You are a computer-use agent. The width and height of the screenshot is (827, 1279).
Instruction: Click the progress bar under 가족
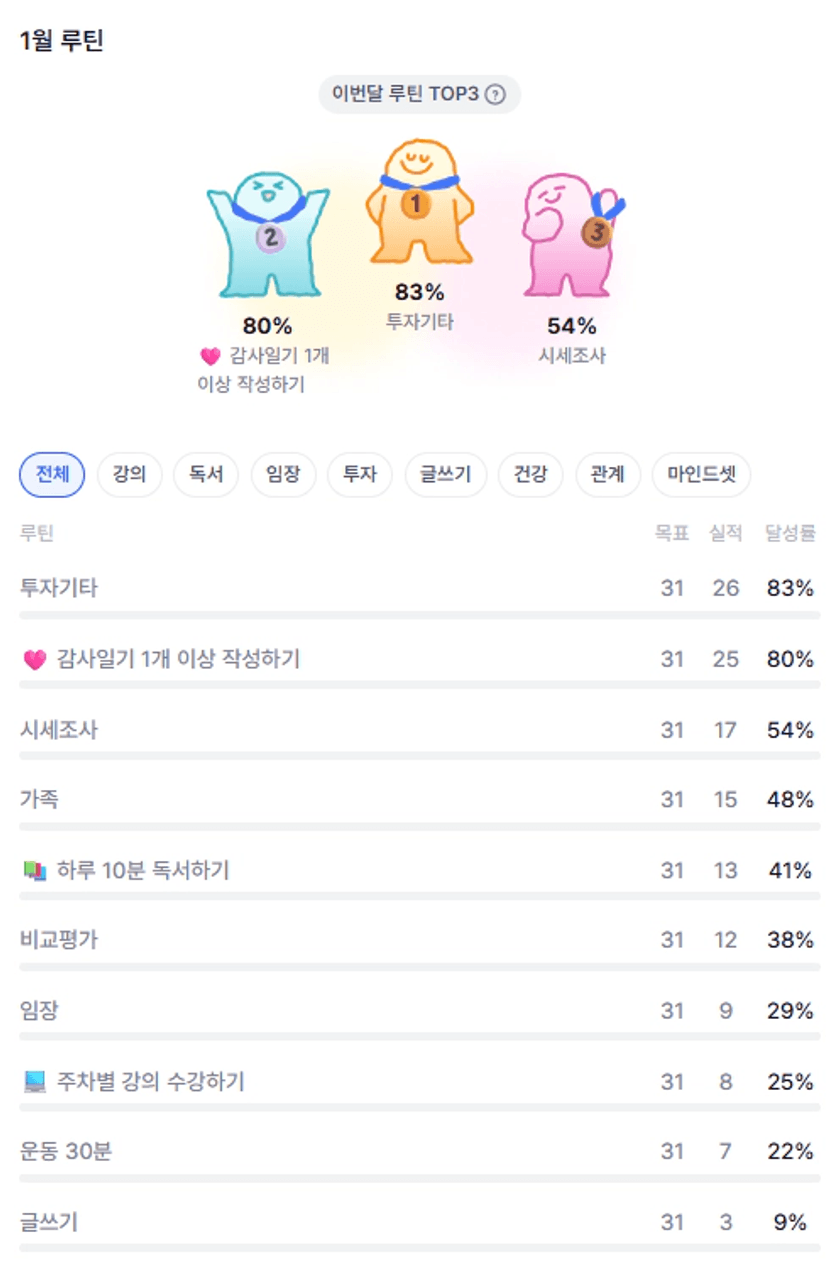pyautogui.click(x=419, y=827)
